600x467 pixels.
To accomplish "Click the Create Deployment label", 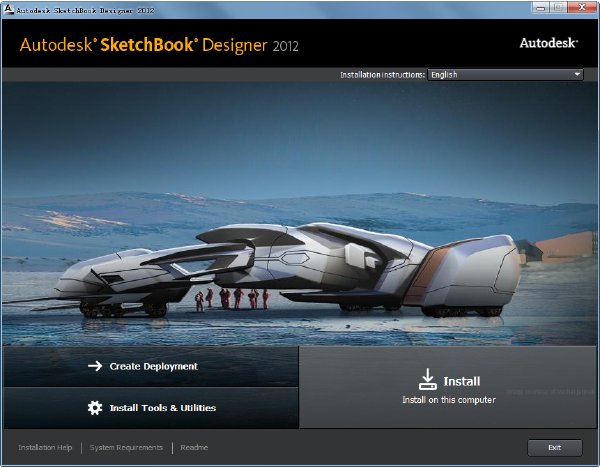I will 153,366.
